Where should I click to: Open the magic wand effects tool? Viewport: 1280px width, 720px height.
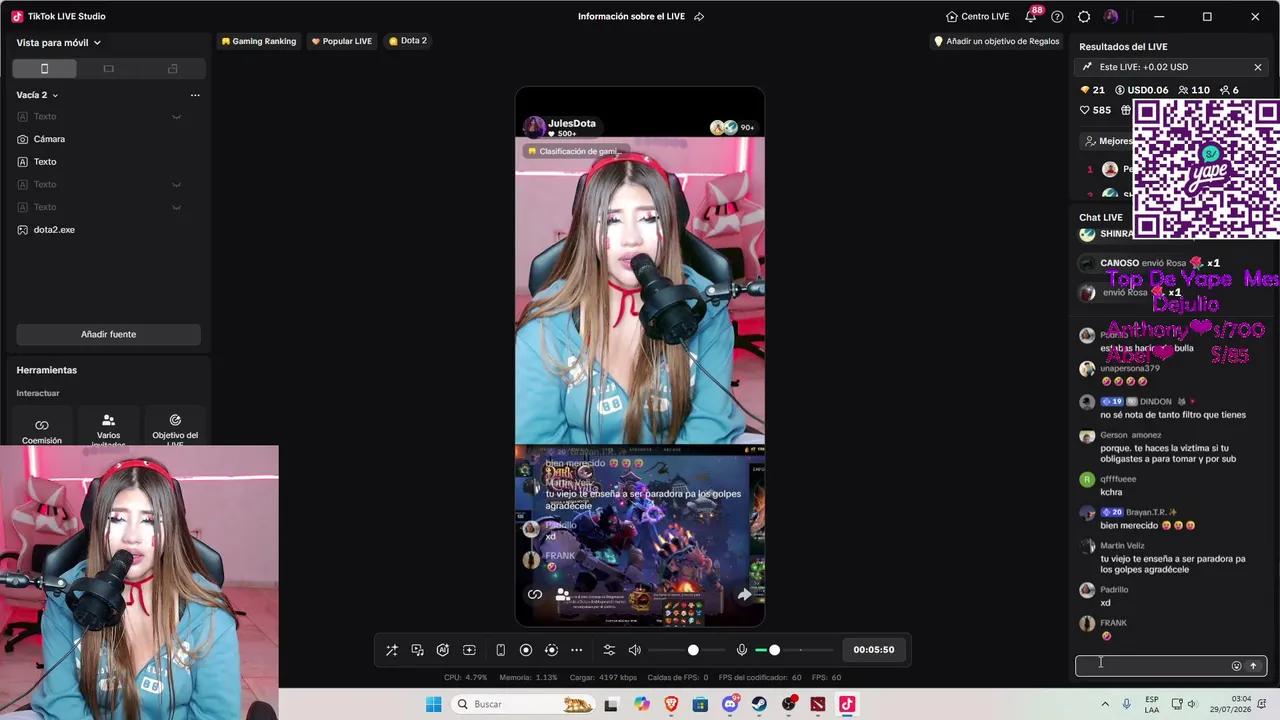[392, 650]
